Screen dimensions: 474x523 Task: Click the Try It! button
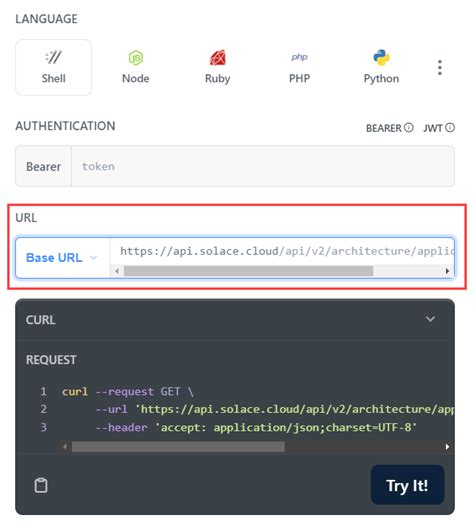pyautogui.click(x=407, y=485)
